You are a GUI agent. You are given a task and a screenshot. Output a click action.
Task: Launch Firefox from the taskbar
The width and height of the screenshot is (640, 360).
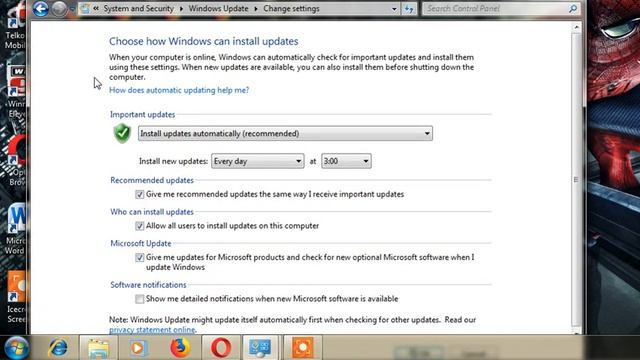coord(180,348)
